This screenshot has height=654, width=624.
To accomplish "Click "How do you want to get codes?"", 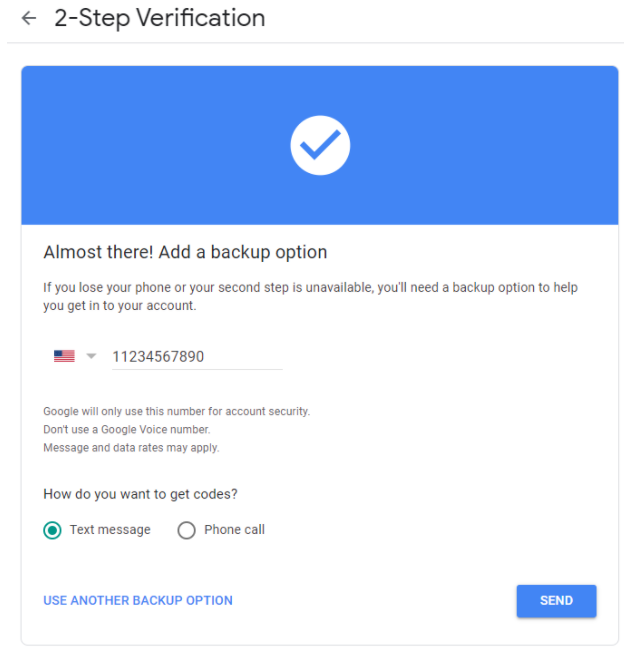I will [x=140, y=494].
